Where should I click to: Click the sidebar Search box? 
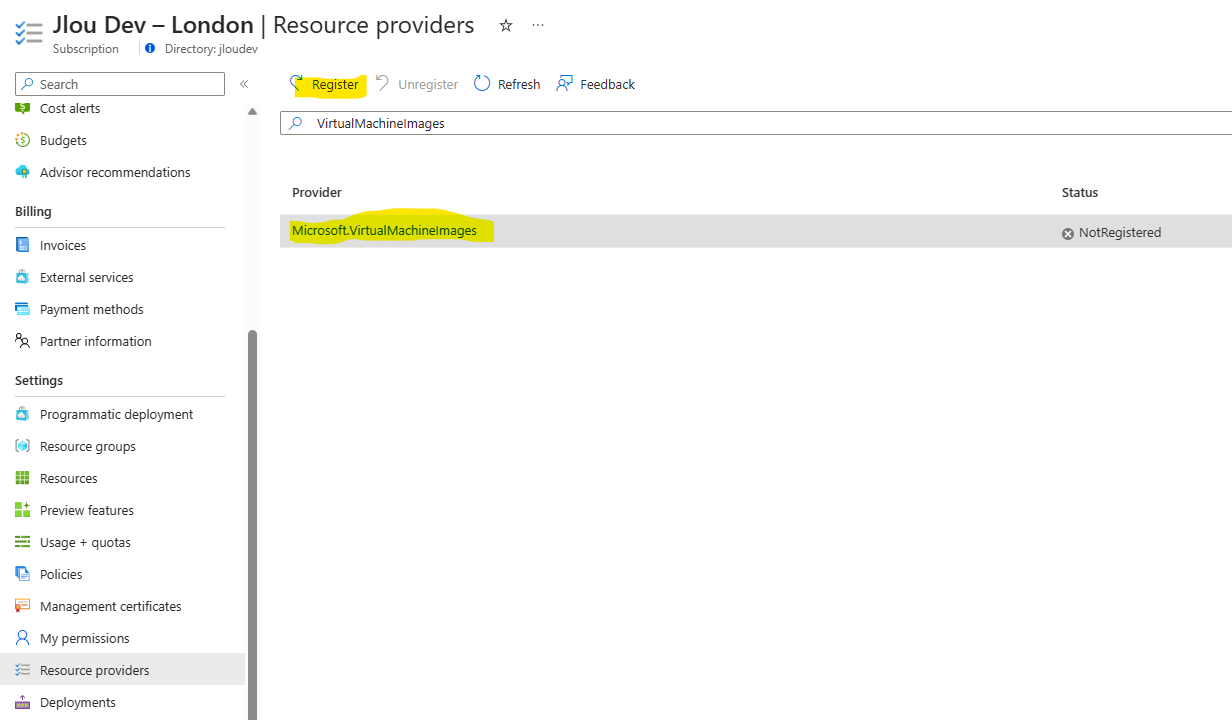point(120,84)
